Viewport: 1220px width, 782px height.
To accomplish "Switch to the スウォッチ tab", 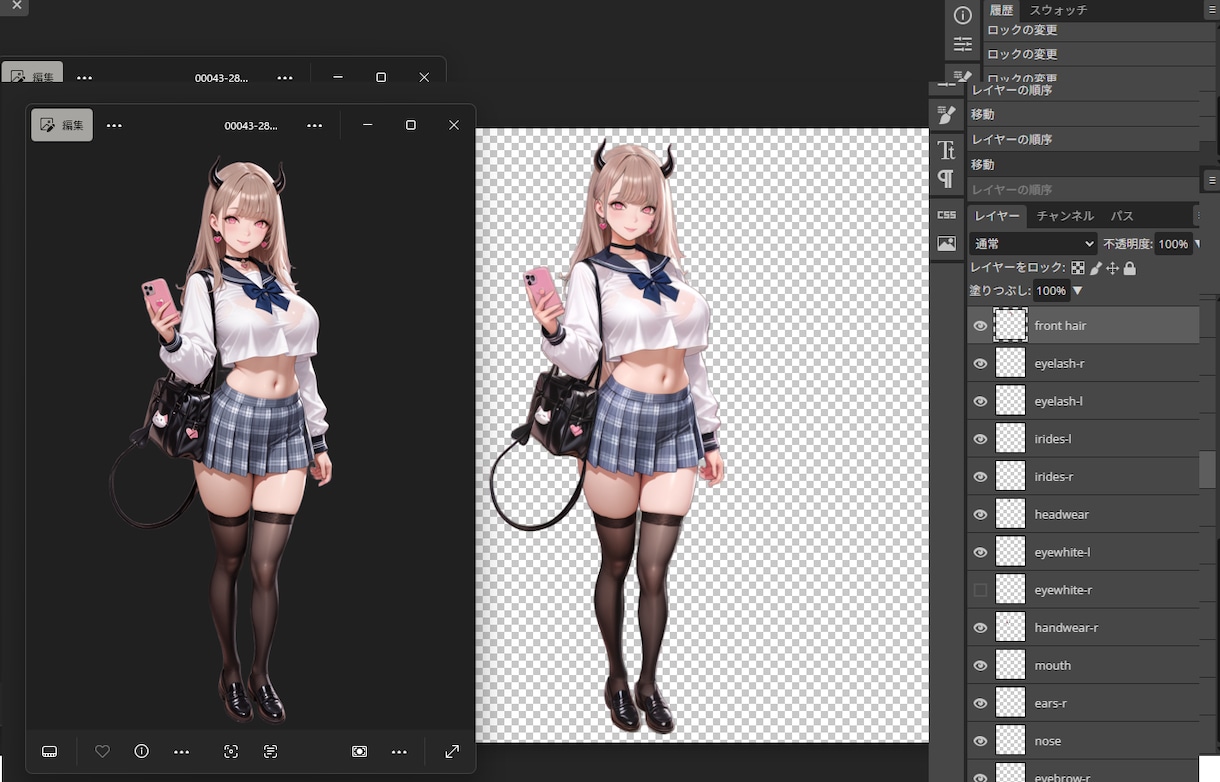I will [1058, 10].
